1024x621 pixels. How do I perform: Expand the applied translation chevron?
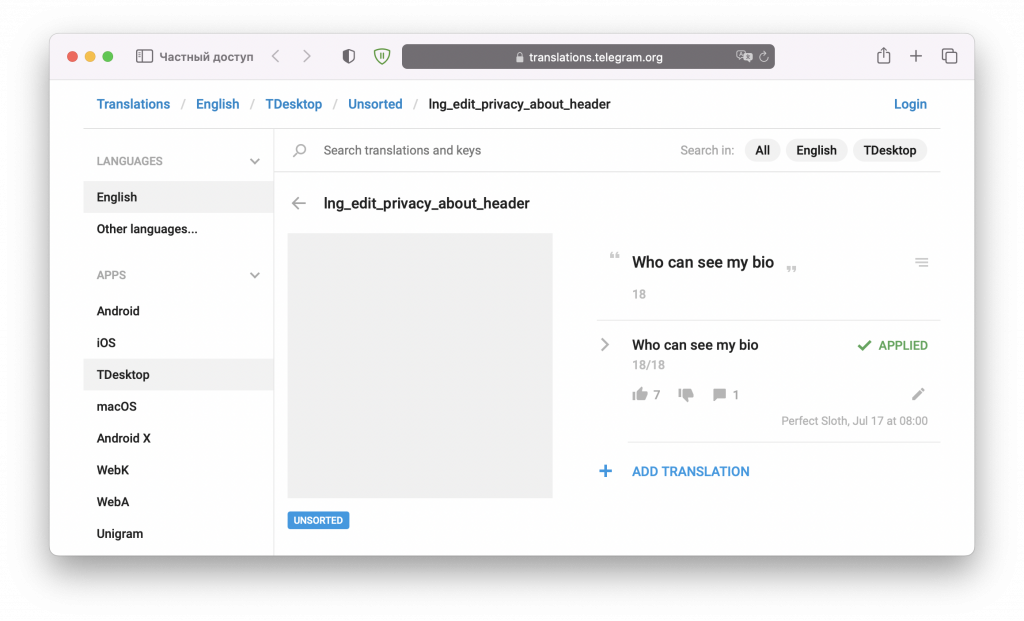(x=605, y=345)
